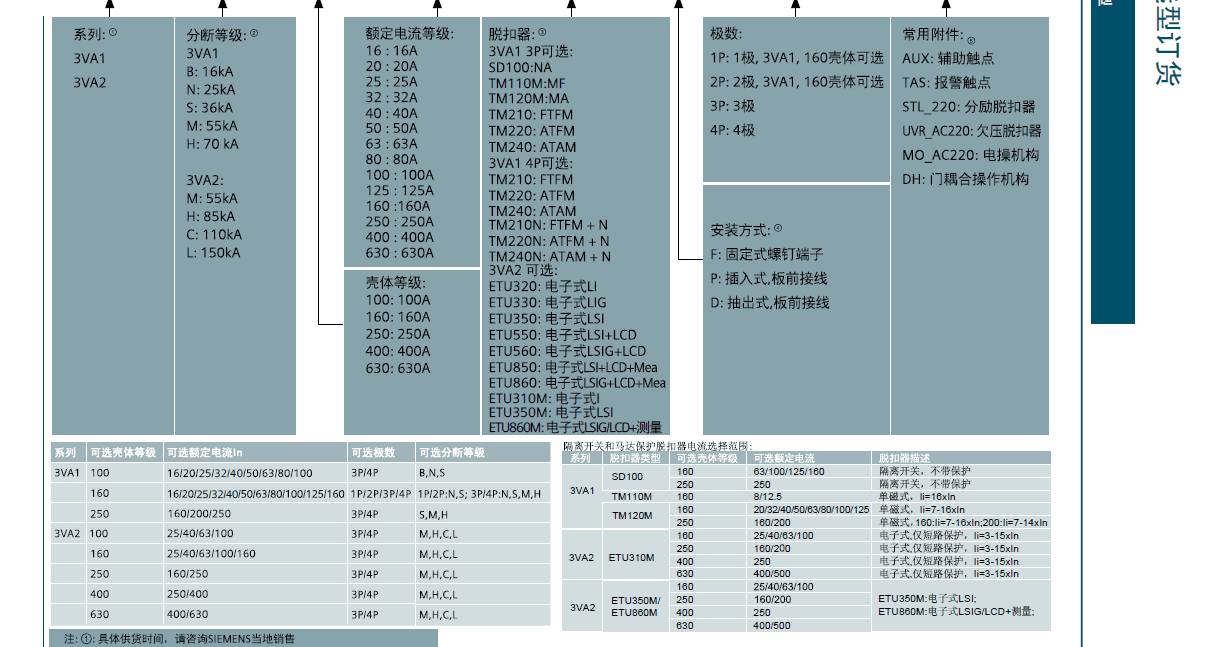Image resolution: width=1212 pixels, height=647 pixels.
Task: Click the '可选额定电流In' table header
Action: coord(205,452)
